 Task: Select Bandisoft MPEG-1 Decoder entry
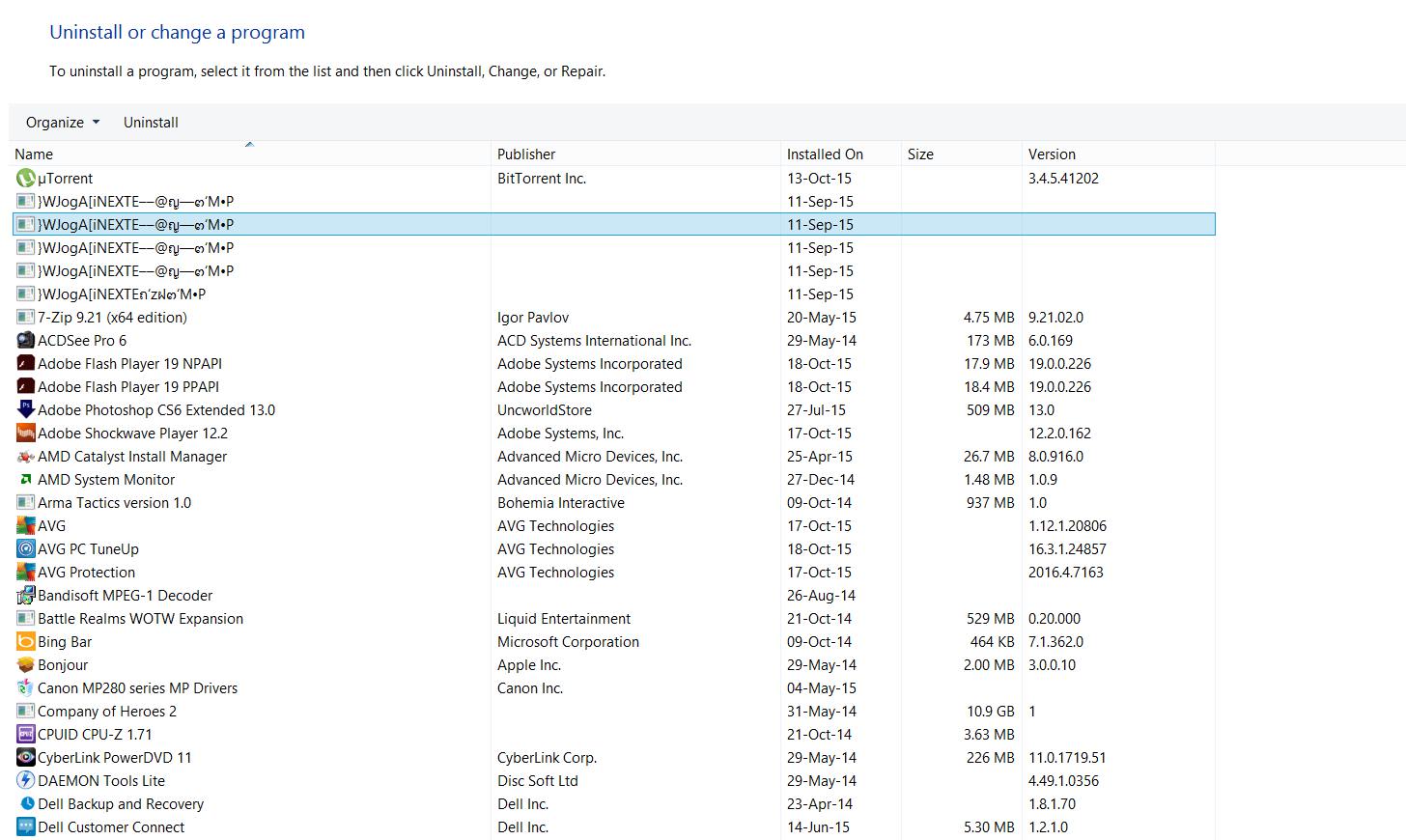click(126, 596)
